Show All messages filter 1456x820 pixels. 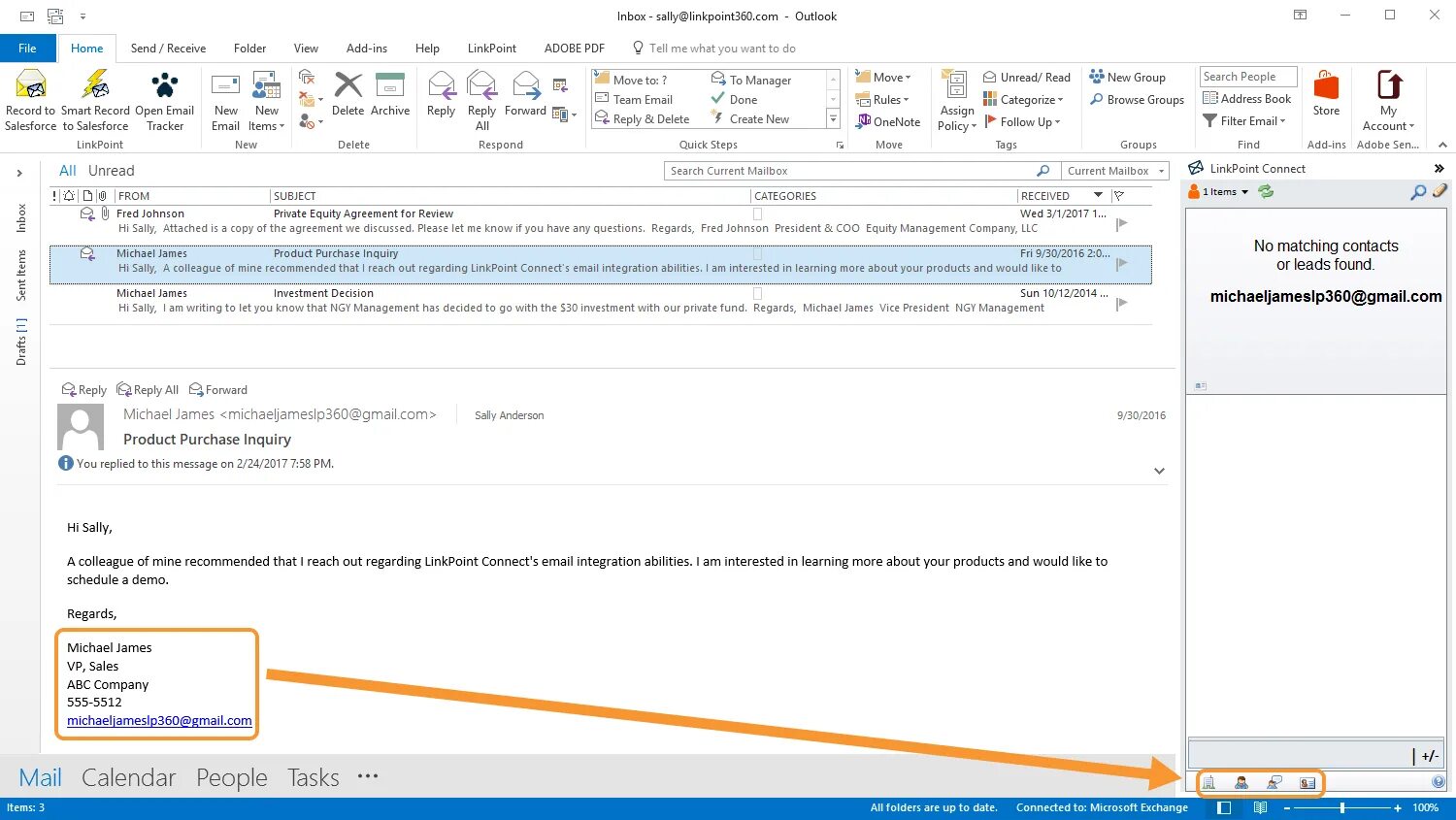point(68,171)
